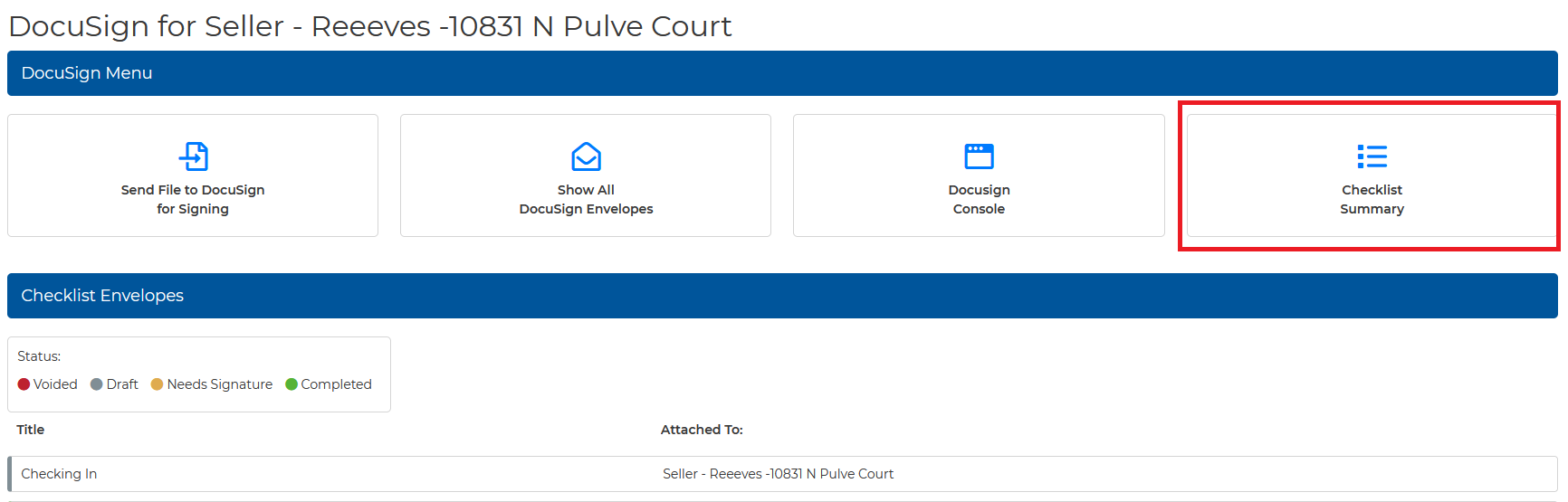Click the Needs Signature label
Screen dimensions: 1568x502
click(220, 384)
